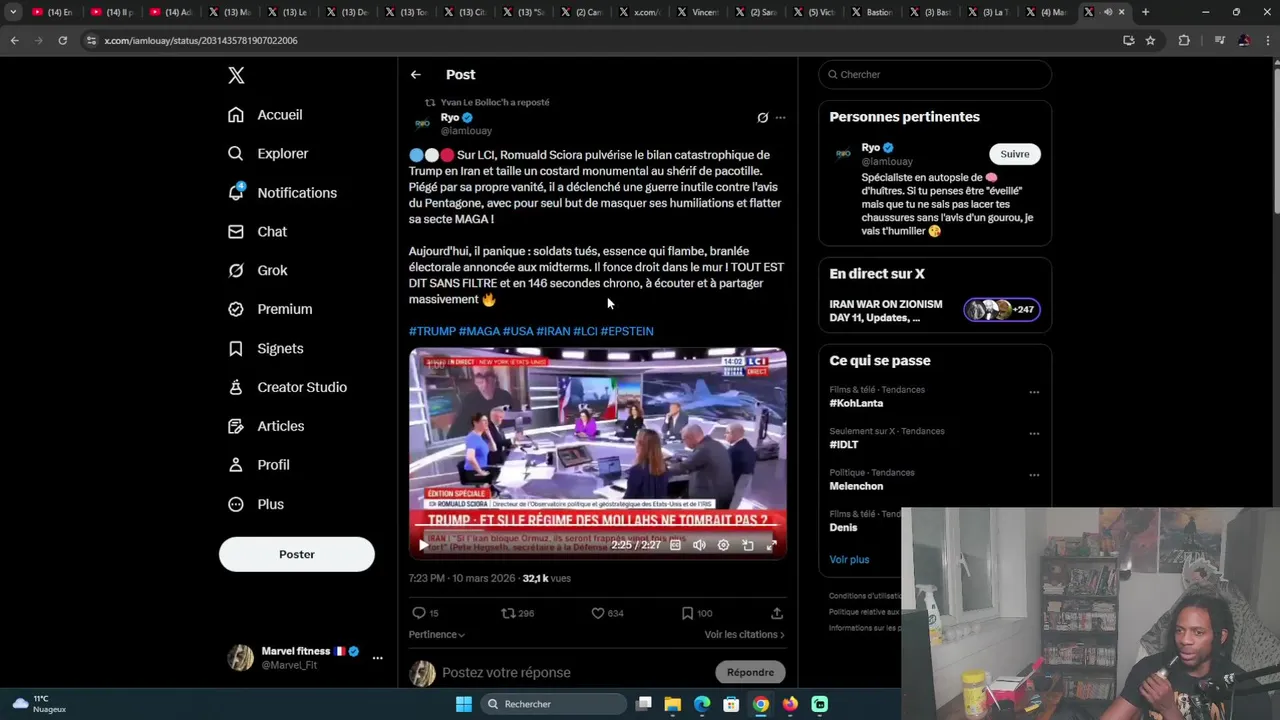Click Grok explain icon on Ryo's post
This screenshot has width=1280, height=720.
point(763,118)
